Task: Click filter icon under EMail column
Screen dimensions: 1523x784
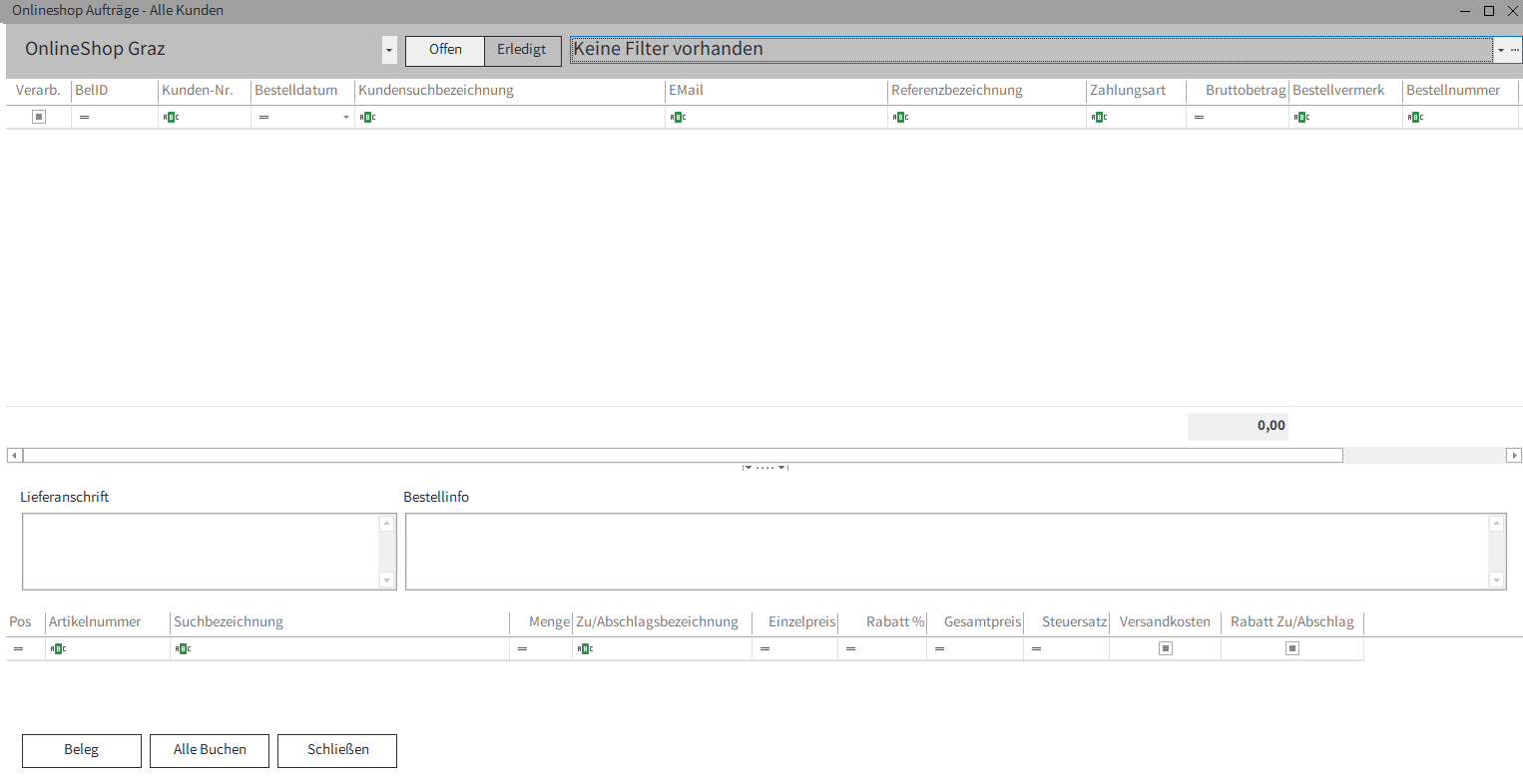Action: 678,118
